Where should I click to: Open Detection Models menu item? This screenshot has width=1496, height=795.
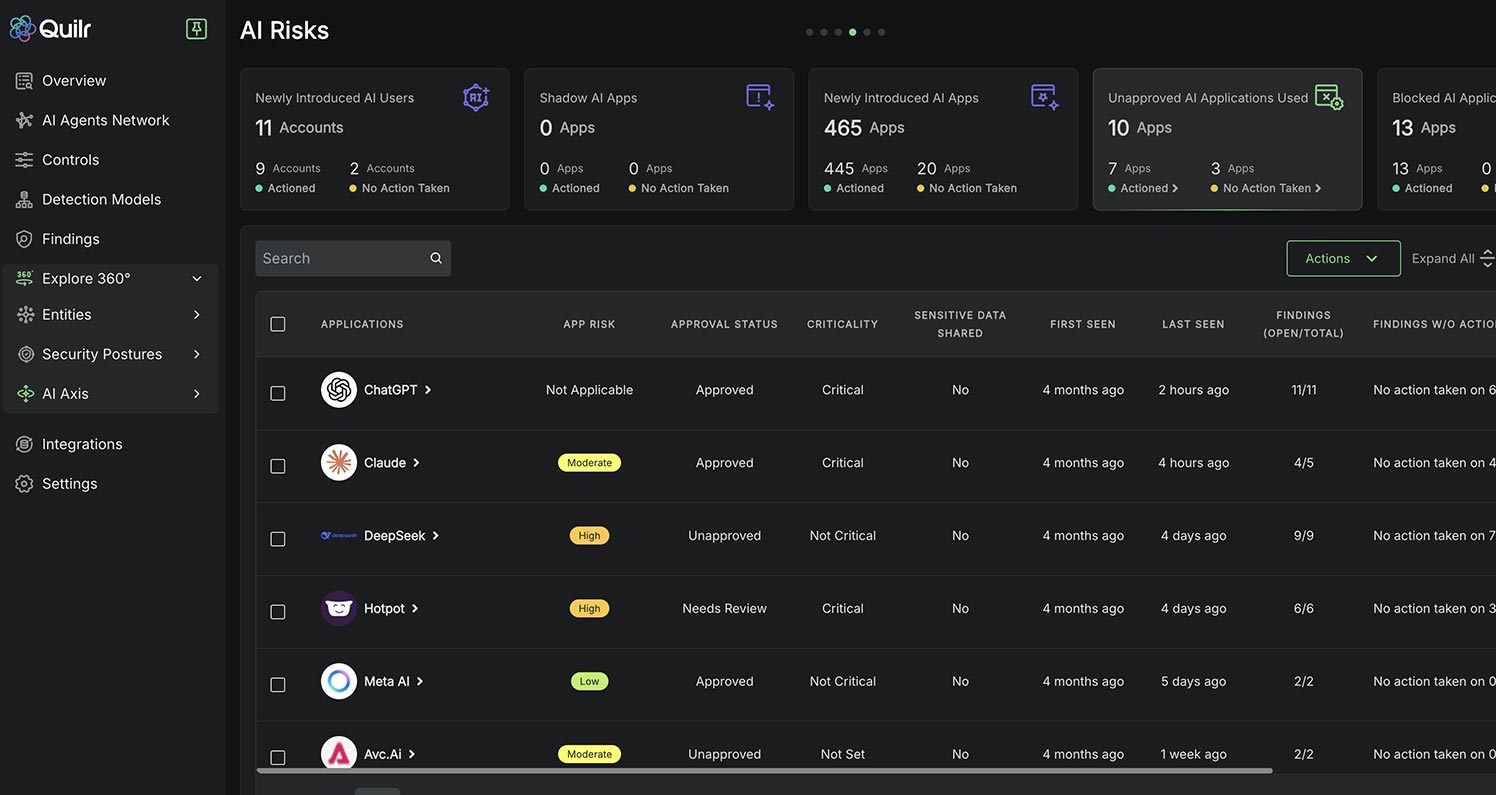click(x=101, y=200)
